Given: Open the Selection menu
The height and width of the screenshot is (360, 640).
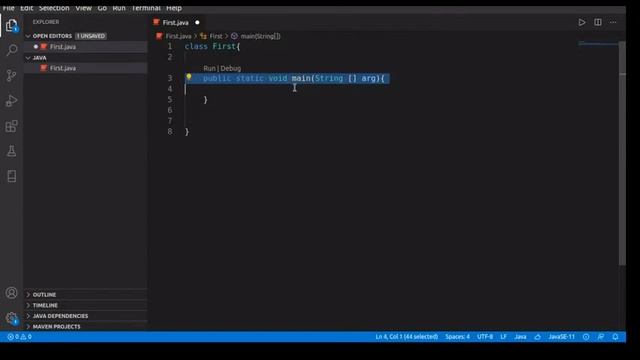Looking at the screenshot, I should 54,8.
